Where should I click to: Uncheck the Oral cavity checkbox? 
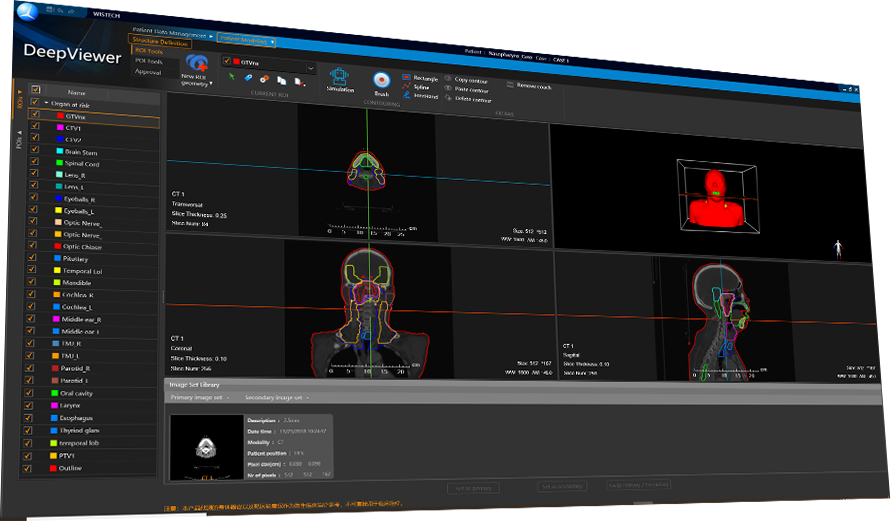(x=29, y=392)
